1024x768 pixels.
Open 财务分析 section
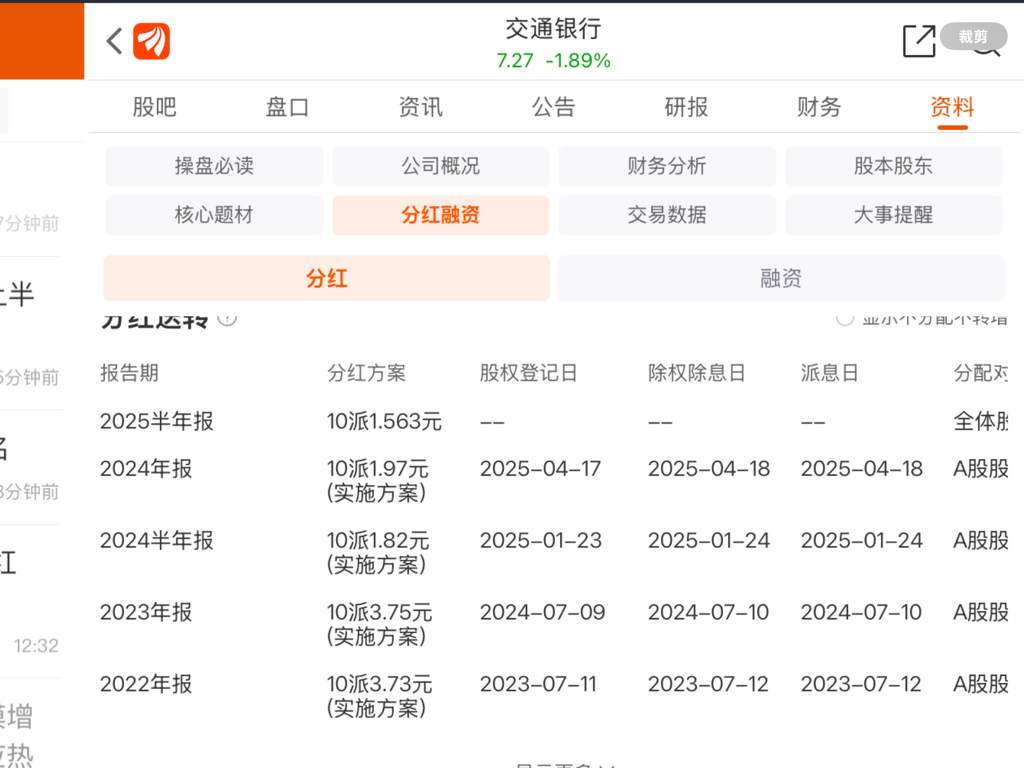(x=667, y=166)
